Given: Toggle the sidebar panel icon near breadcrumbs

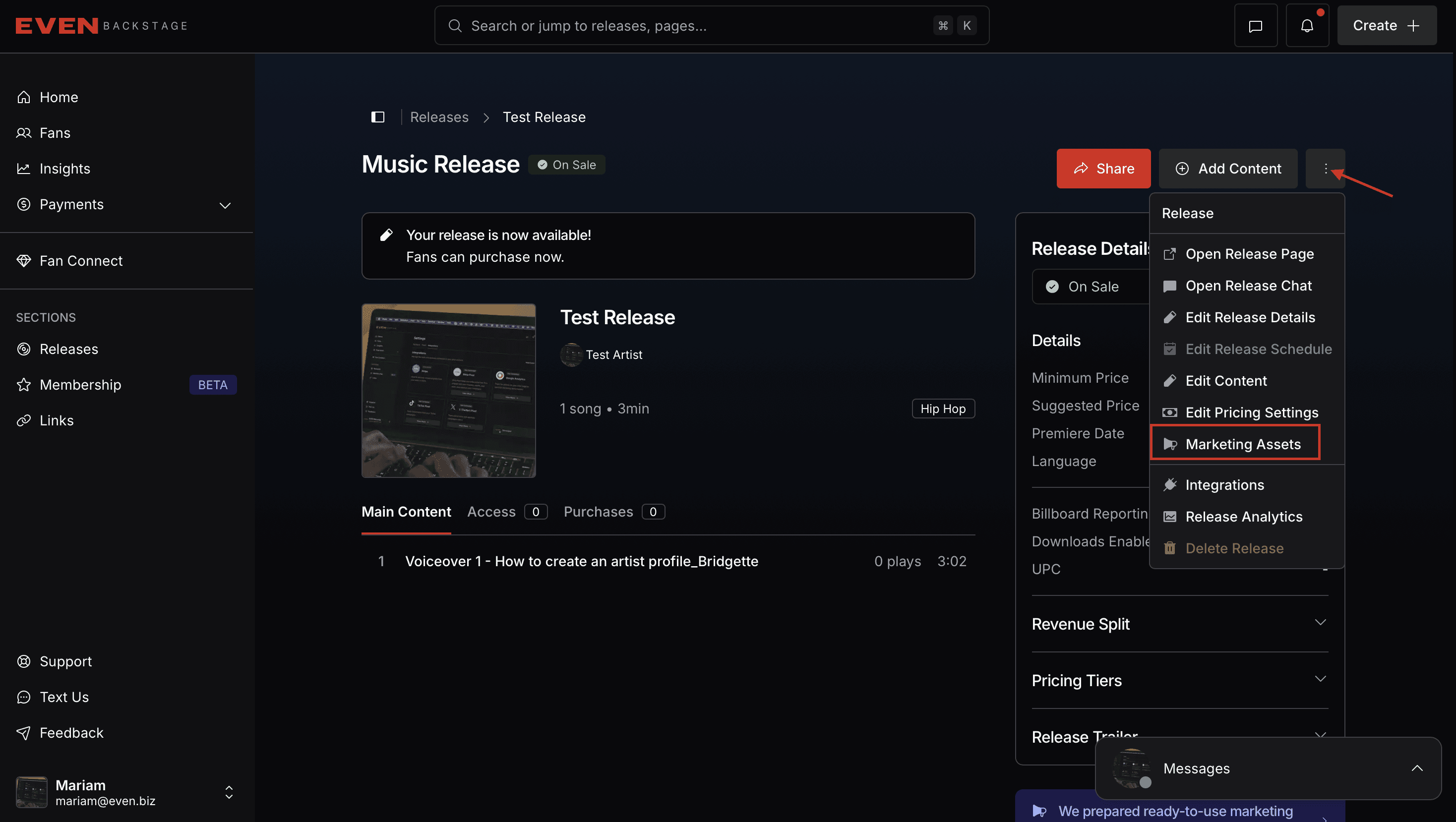Looking at the screenshot, I should [377, 117].
